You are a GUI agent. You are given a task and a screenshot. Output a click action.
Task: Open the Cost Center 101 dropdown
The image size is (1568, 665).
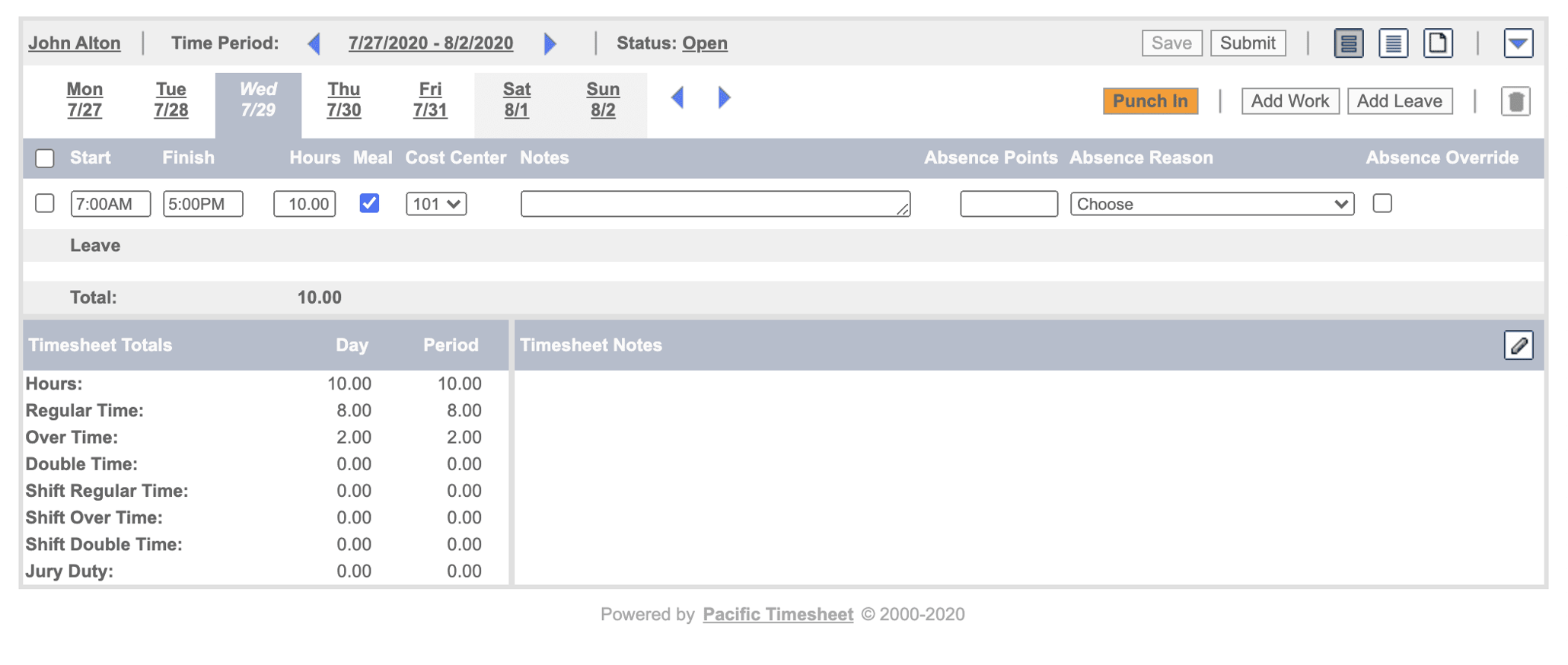pos(436,204)
